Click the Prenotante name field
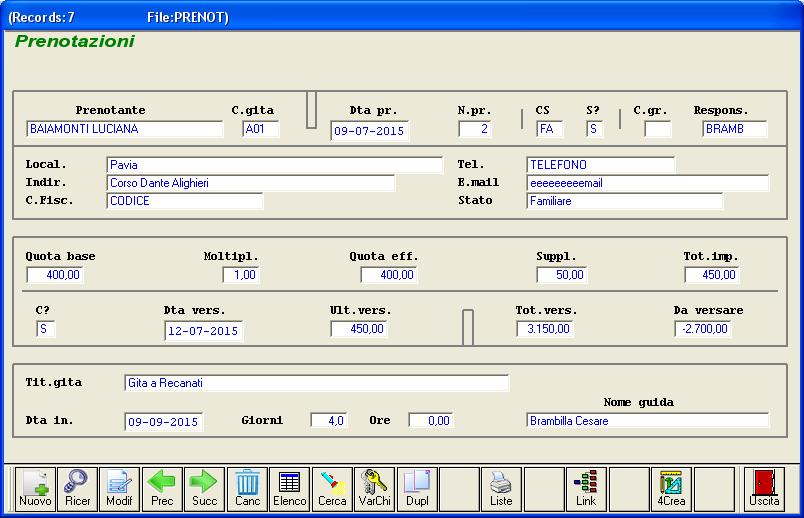This screenshot has height=518, width=804. click(x=125, y=129)
